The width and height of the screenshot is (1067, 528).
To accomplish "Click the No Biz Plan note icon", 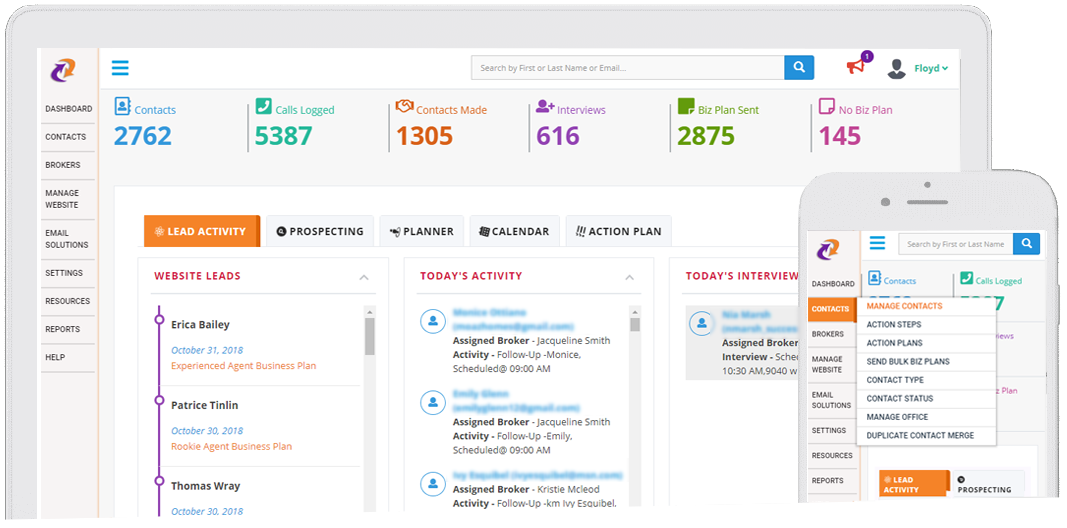I will coord(827,107).
